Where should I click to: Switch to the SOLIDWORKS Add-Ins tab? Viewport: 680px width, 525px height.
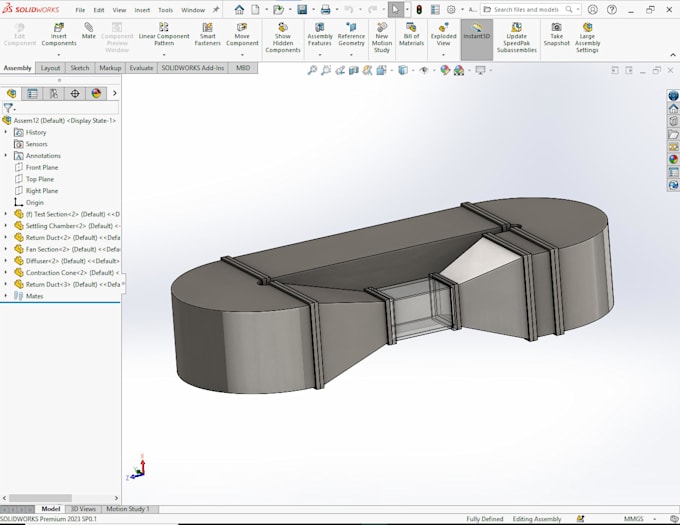193,68
